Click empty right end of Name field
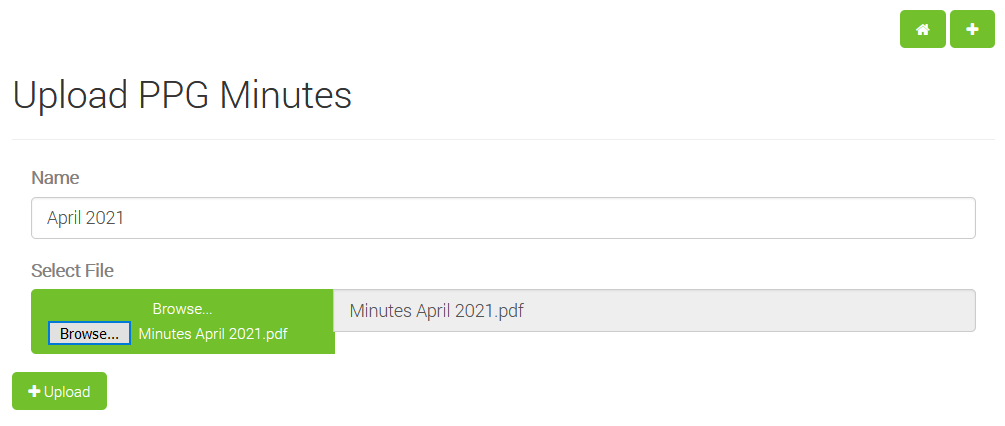1005x426 pixels. 900,218
